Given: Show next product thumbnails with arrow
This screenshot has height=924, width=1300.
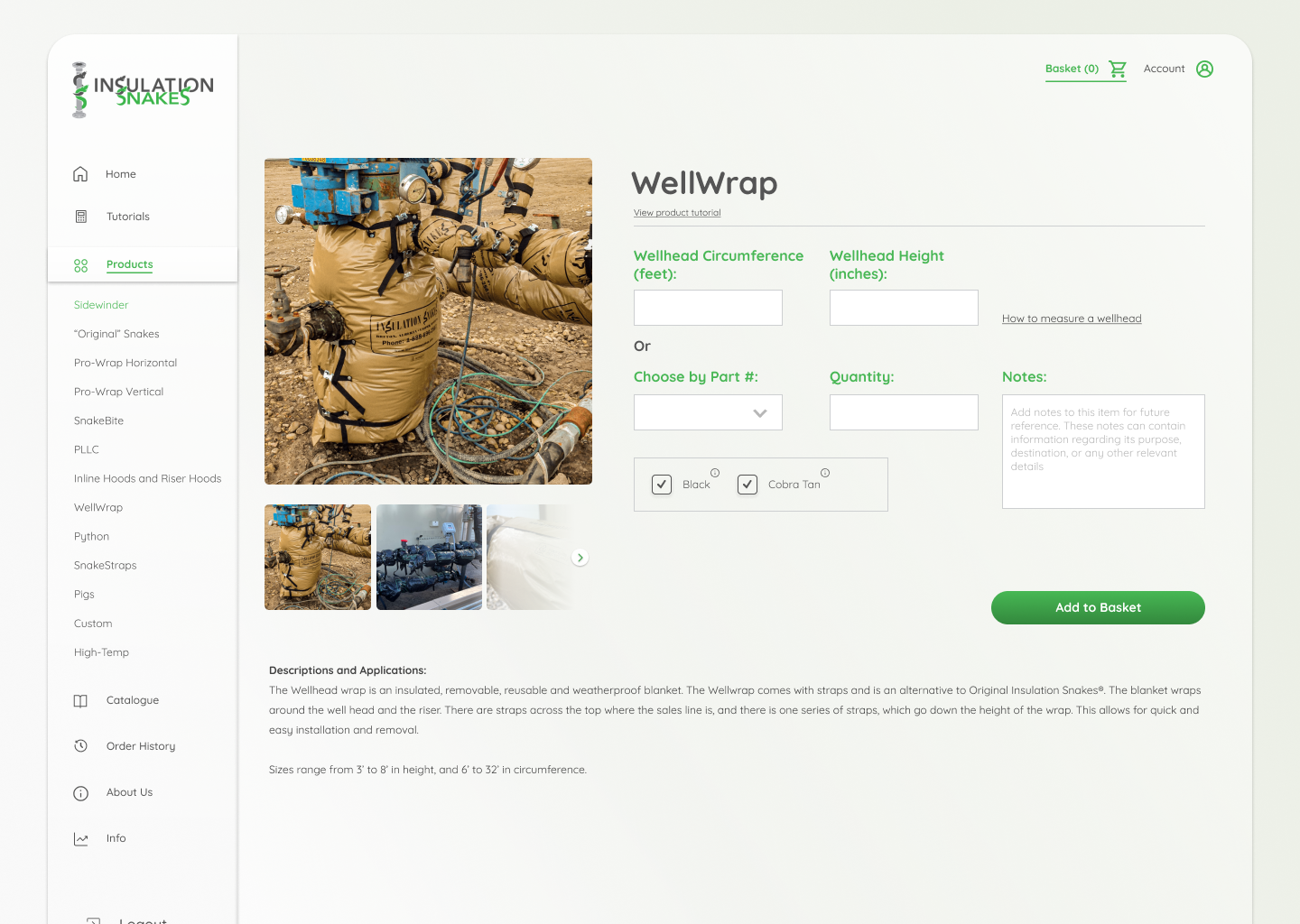Looking at the screenshot, I should (580, 558).
